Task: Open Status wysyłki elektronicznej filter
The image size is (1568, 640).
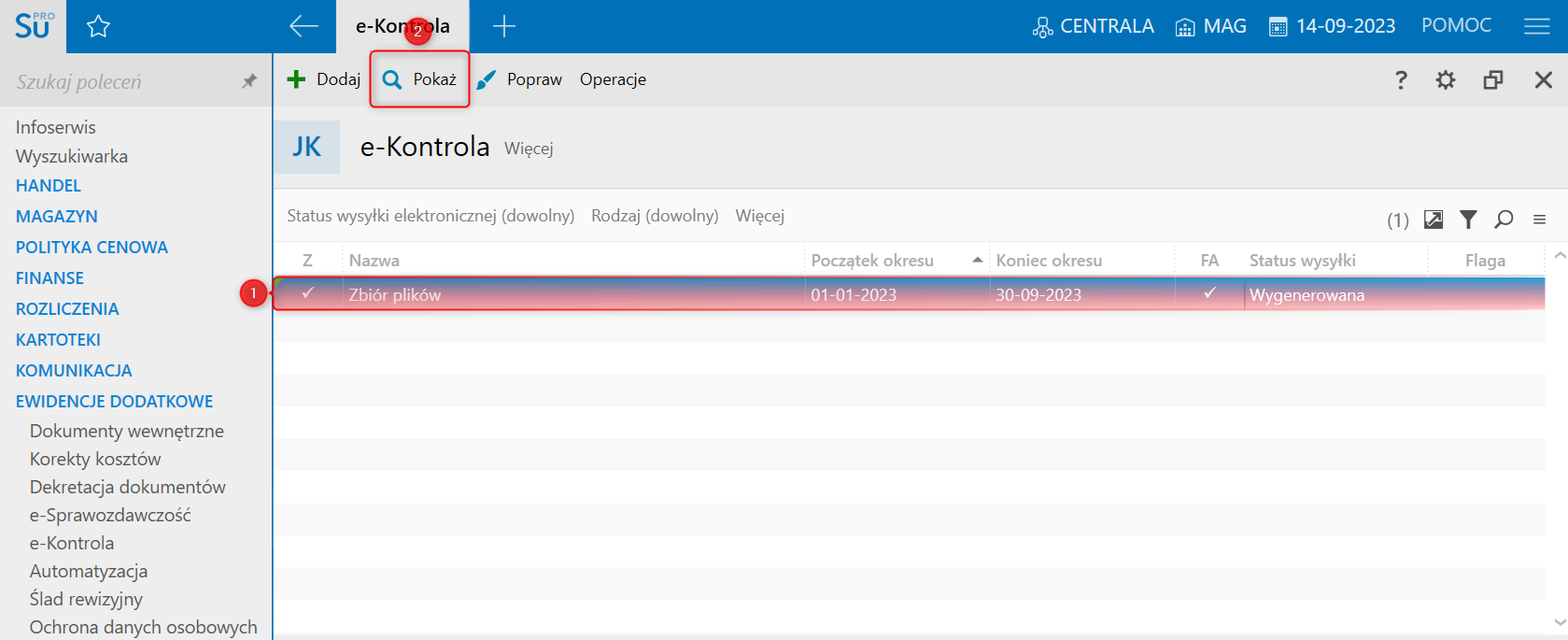Action: [431, 216]
